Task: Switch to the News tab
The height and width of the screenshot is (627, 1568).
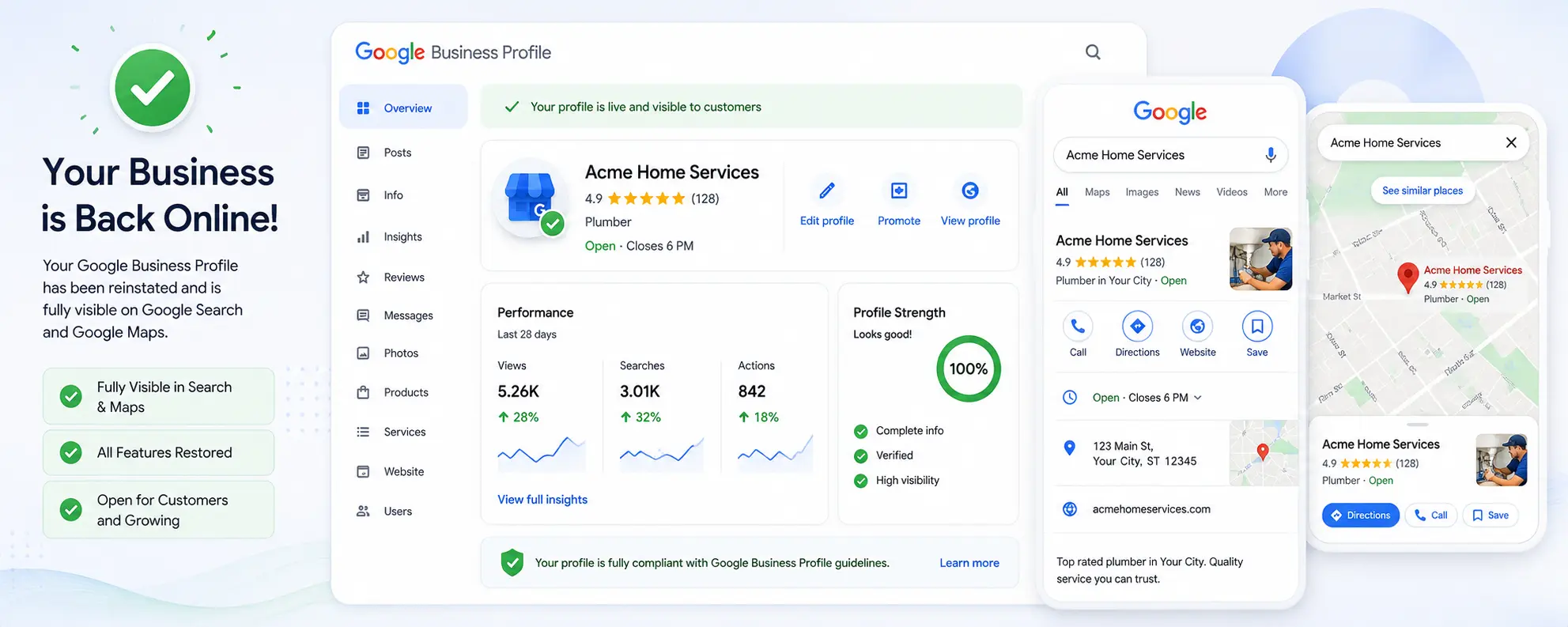Action: (1187, 192)
